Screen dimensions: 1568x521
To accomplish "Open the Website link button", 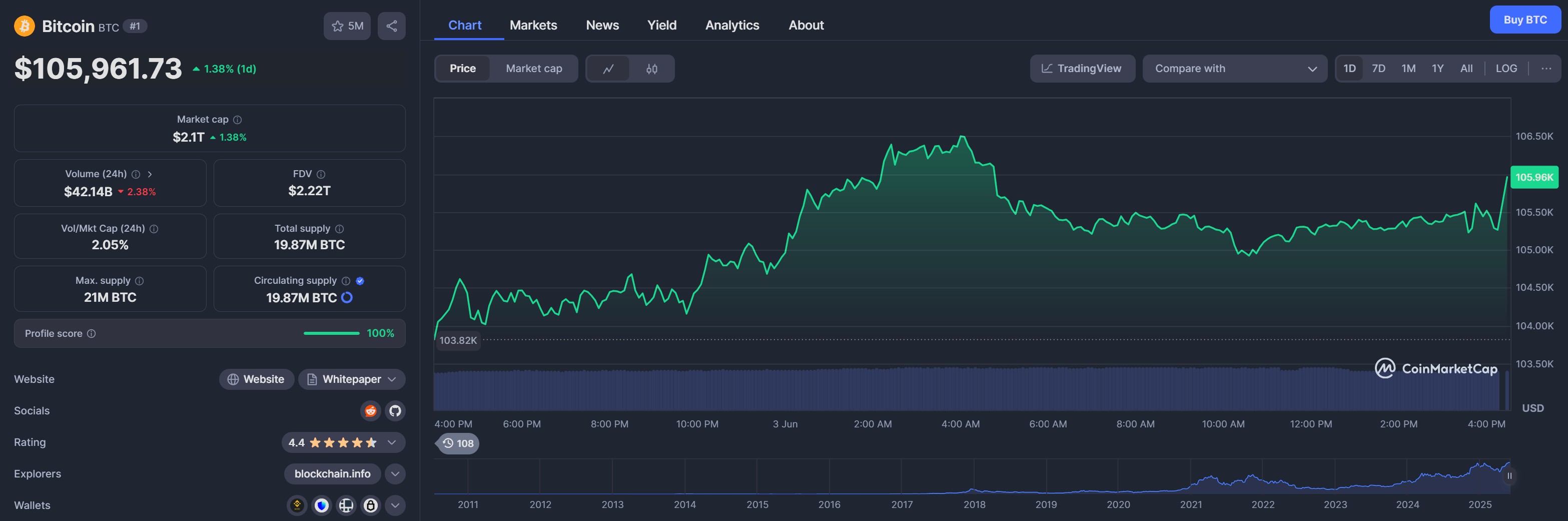I will pyautogui.click(x=256, y=379).
